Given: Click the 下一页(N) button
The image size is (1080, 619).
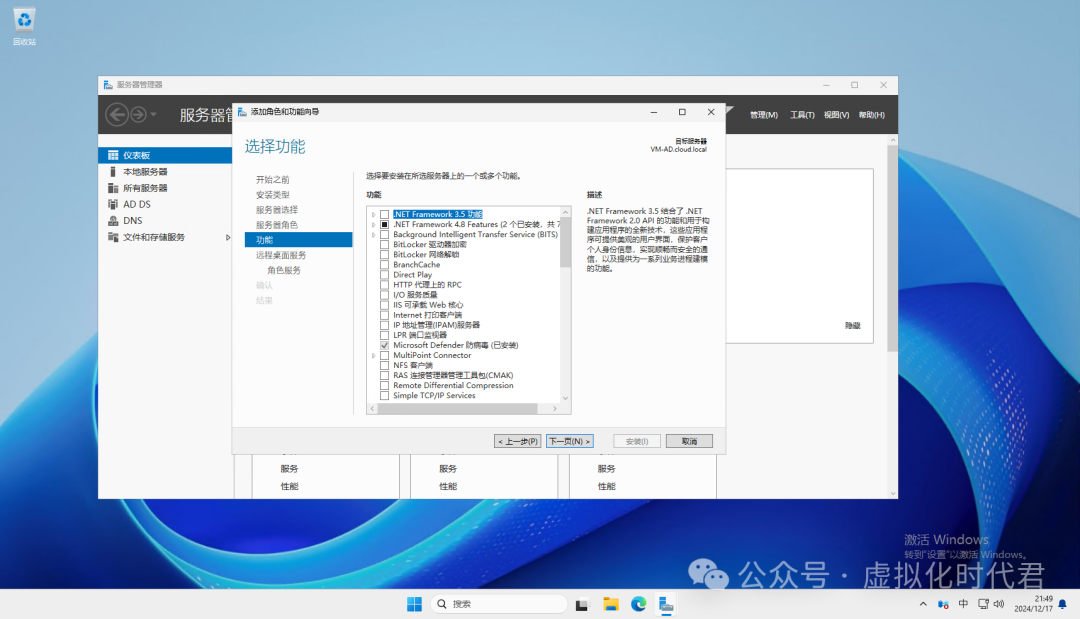Looking at the screenshot, I should tap(570, 441).
